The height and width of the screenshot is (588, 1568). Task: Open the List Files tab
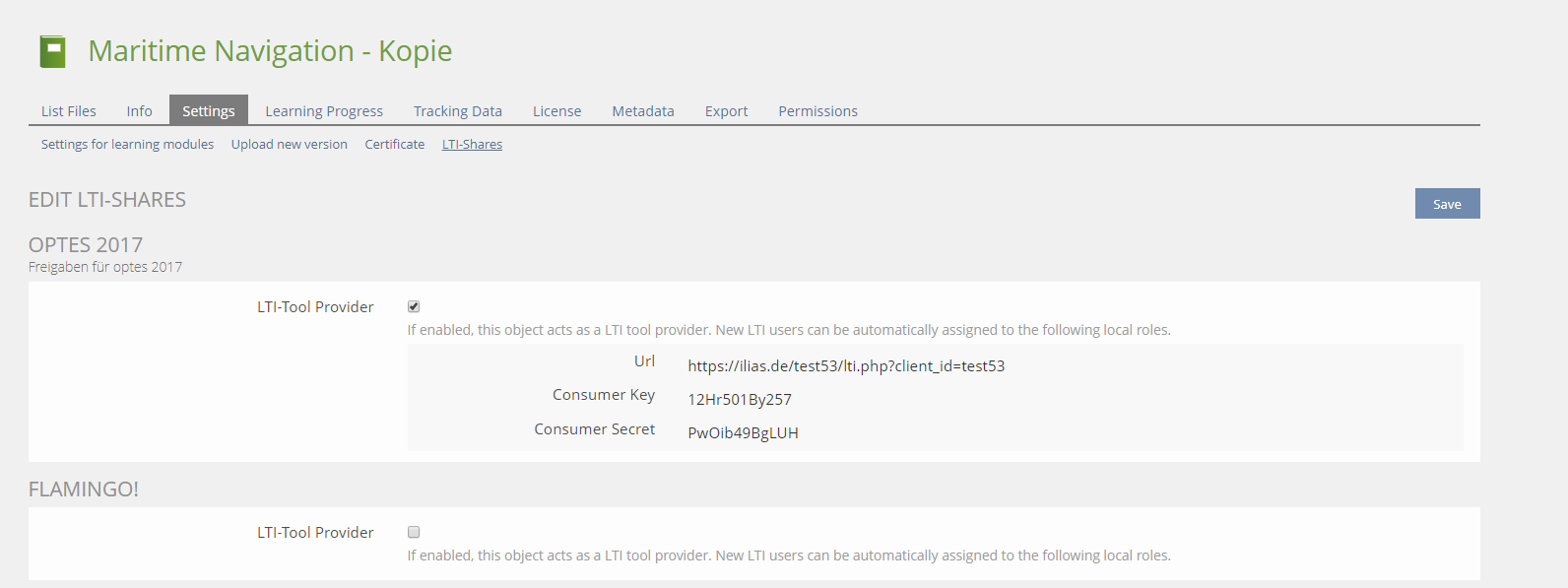[x=68, y=111]
